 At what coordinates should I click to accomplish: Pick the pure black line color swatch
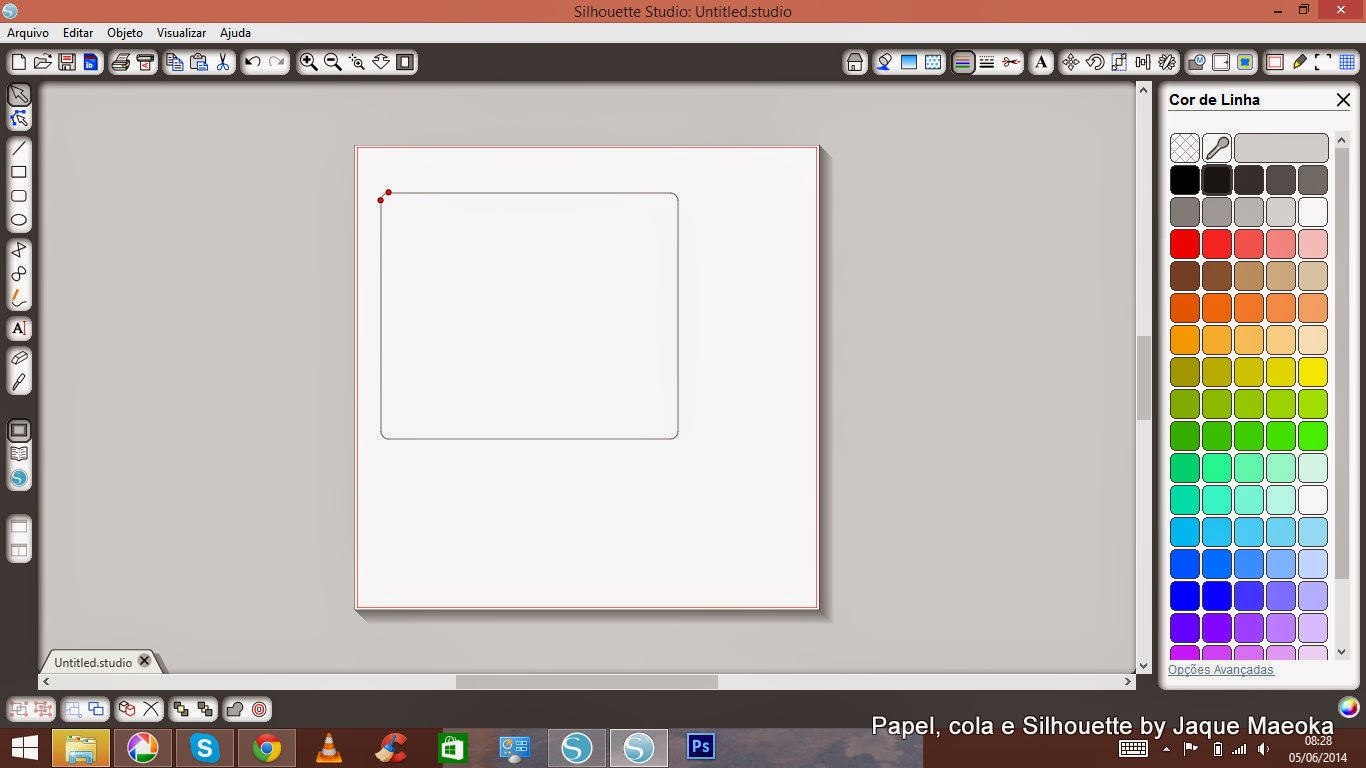[x=1185, y=180]
